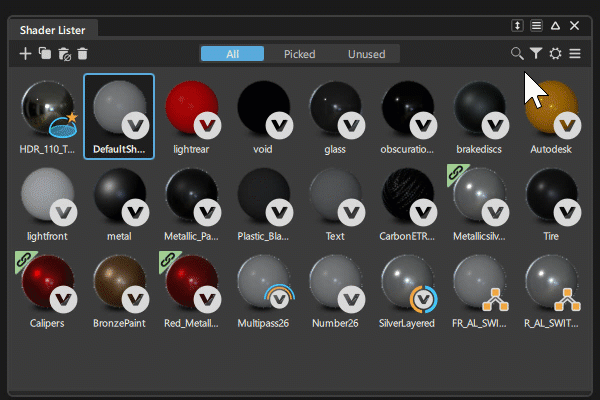Click the switch node badge on R_AL_SWIT
Screen dimensions: 600x400
567,300
